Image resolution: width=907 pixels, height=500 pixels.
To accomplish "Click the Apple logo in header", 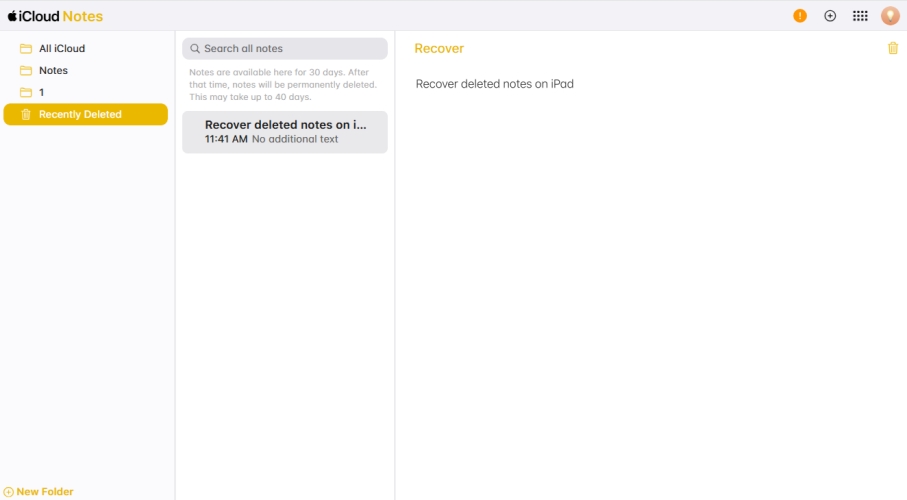I will click(x=12, y=16).
